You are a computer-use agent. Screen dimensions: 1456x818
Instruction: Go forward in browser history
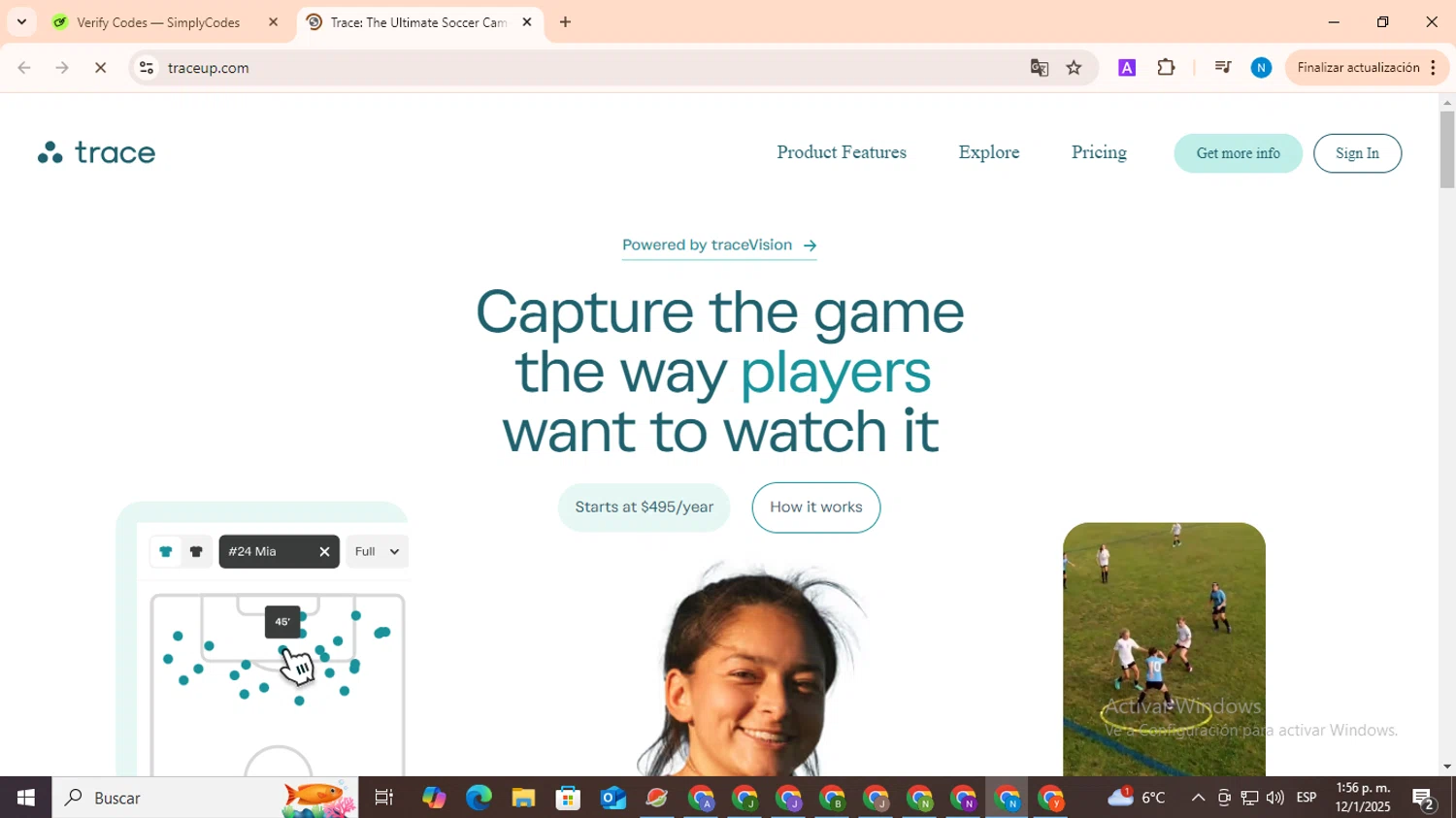(x=62, y=68)
